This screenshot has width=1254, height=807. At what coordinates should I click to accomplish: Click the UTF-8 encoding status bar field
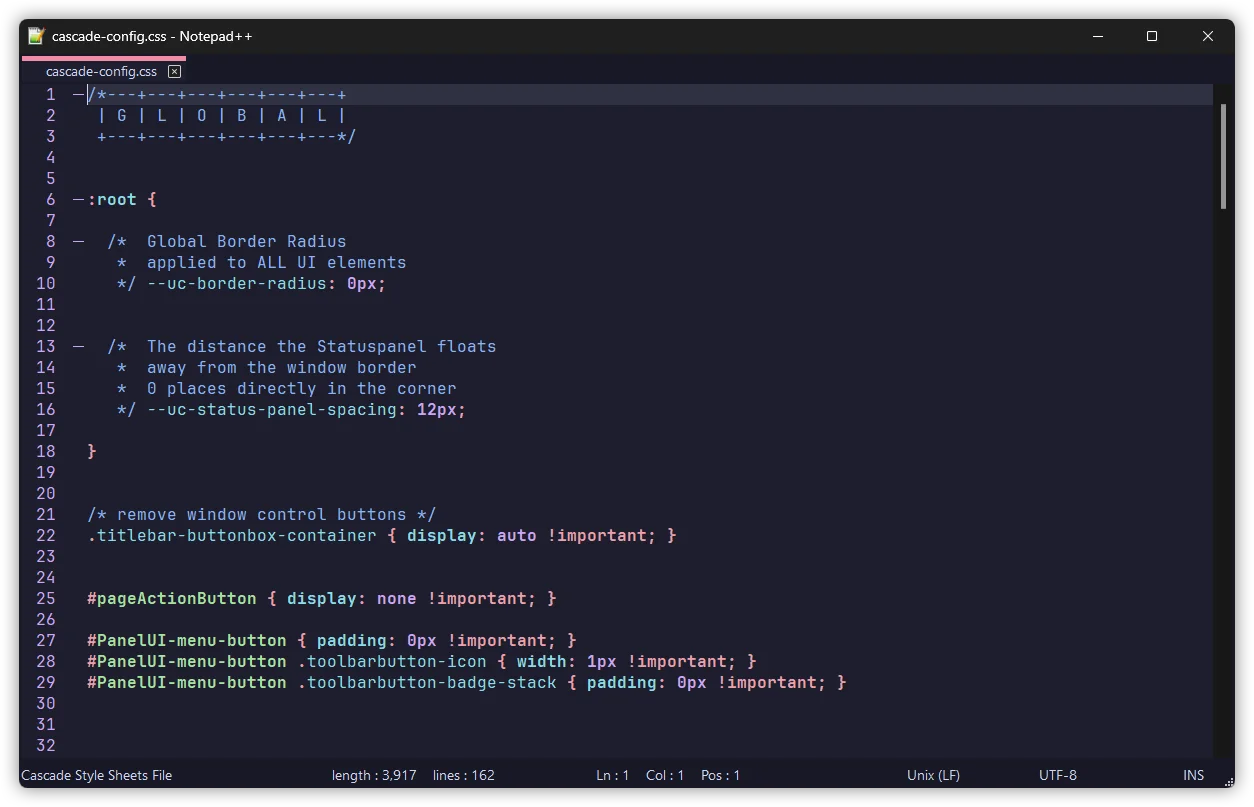(1057, 775)
